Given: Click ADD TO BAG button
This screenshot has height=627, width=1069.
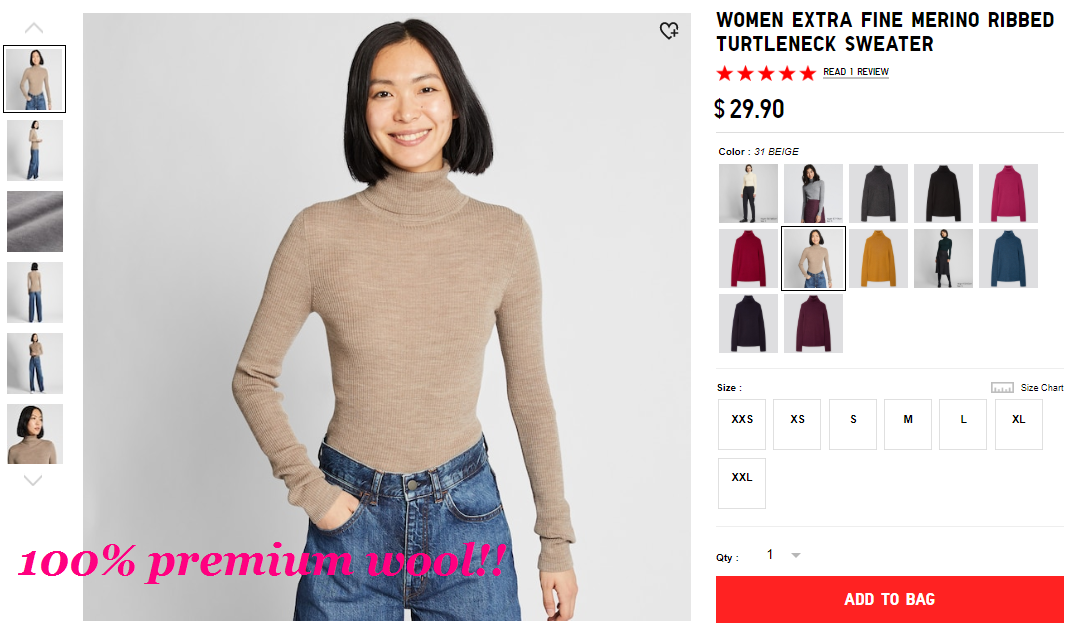Looking at the screenshot, I should (890, 599).
